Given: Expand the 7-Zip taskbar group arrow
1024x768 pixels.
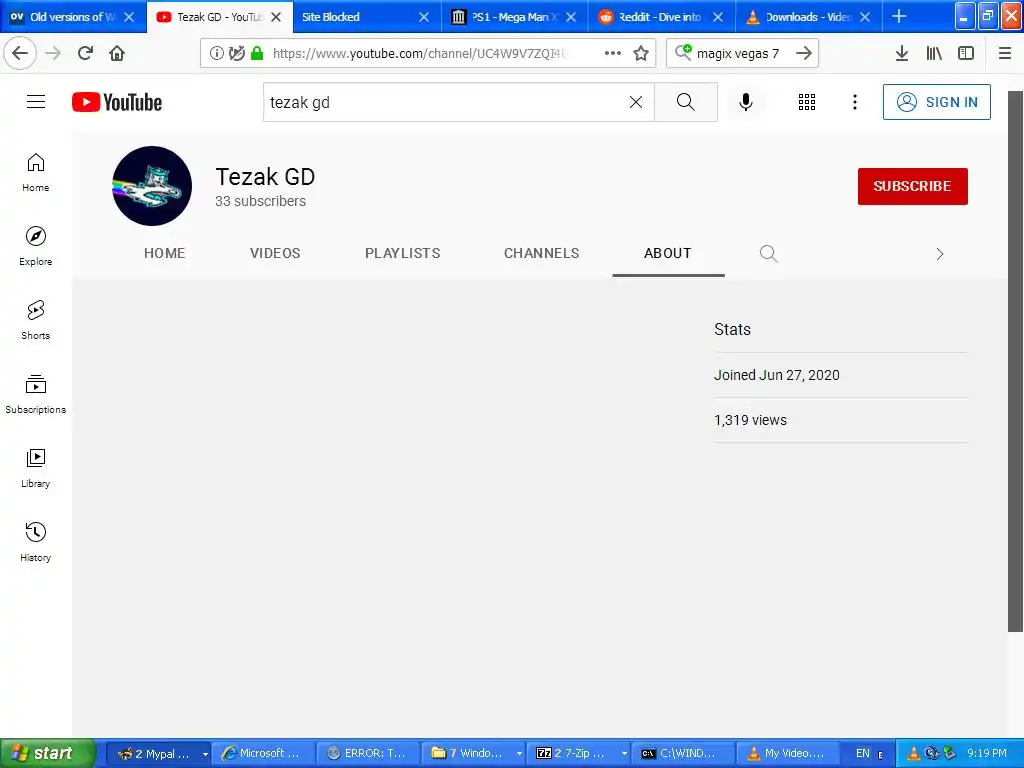Looking at the screenshot, I should pyautogui.click(x=624, y=754).
